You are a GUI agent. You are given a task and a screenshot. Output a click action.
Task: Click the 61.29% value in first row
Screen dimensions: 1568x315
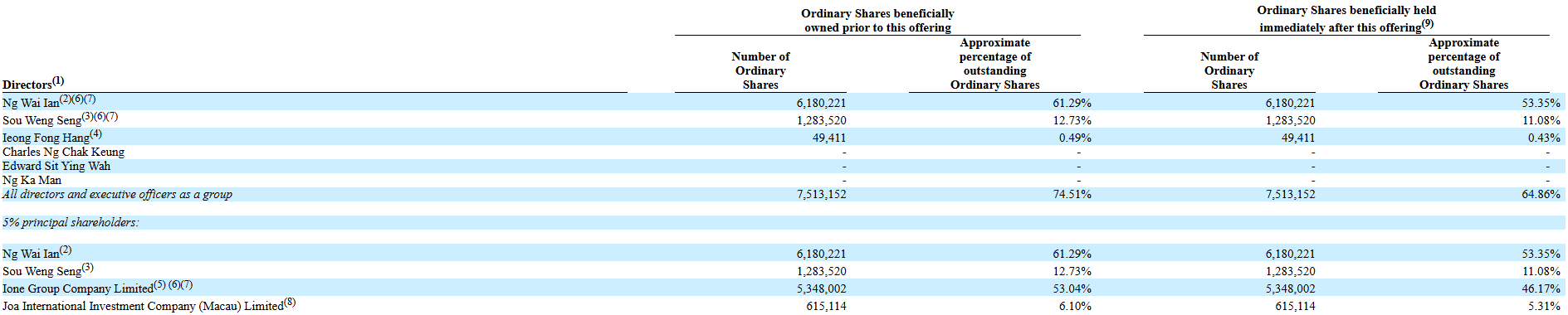tap(1072, 103)
